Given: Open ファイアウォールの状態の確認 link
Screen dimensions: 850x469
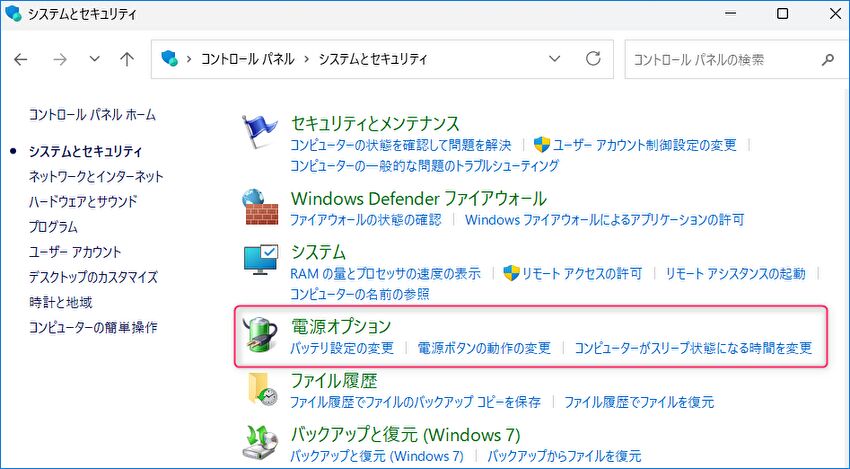Looking at the screenshot, I should (x=366, y=220).
